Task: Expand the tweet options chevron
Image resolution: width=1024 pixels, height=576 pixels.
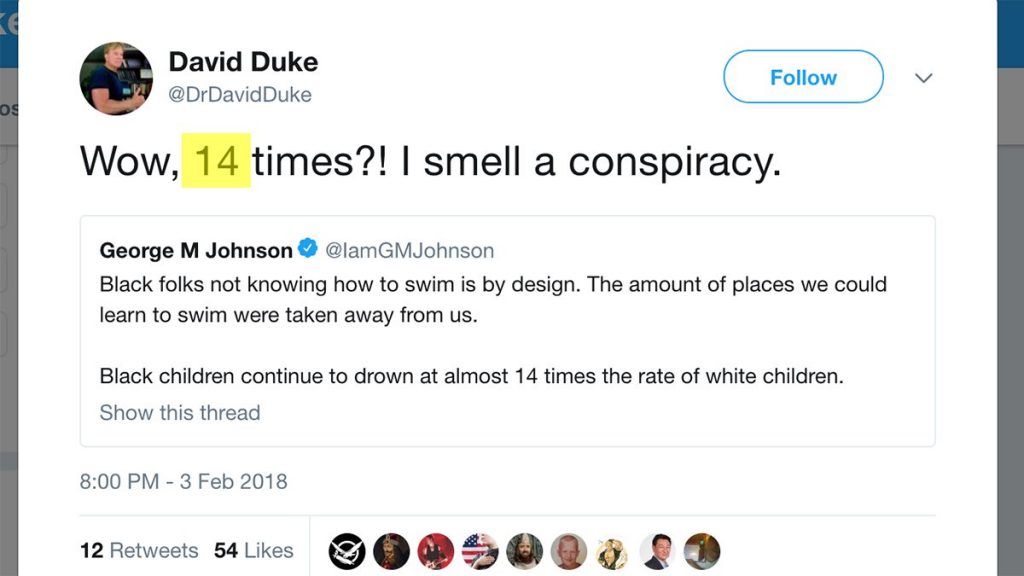Action: [x=924, y=78]
